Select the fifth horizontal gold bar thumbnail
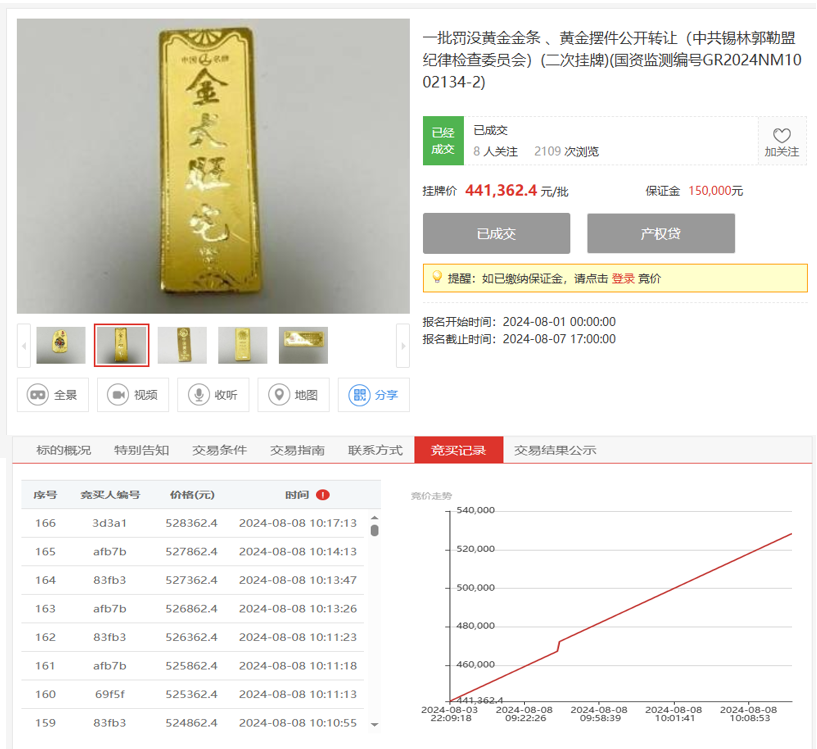The width and height of the screenshot is (817, 749). (x=303, y=345)
